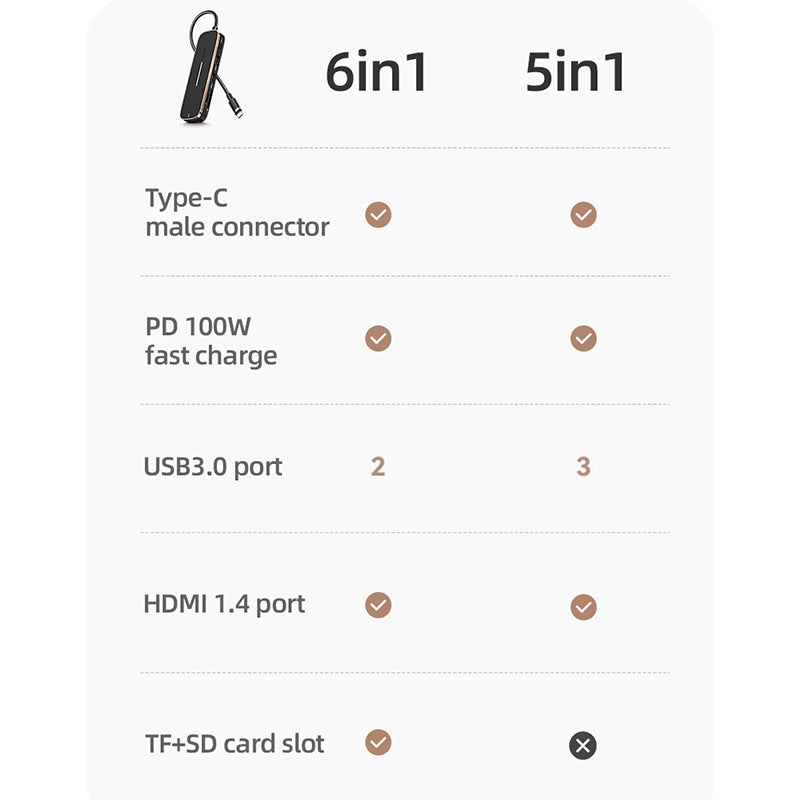The width and height of the screenshot is (800, 800).
Task: Click the HDMI 1.4 port label
Action: [224, 604]
